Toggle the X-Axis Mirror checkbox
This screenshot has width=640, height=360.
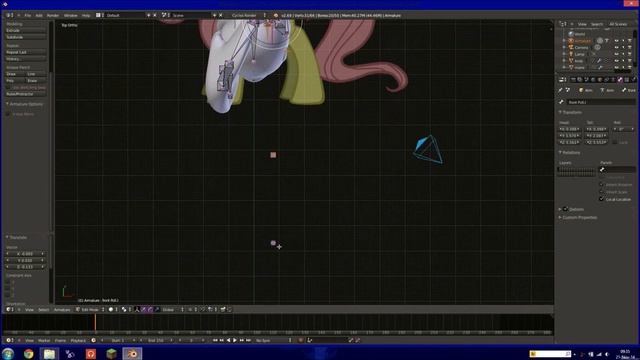tap(8, 114)
